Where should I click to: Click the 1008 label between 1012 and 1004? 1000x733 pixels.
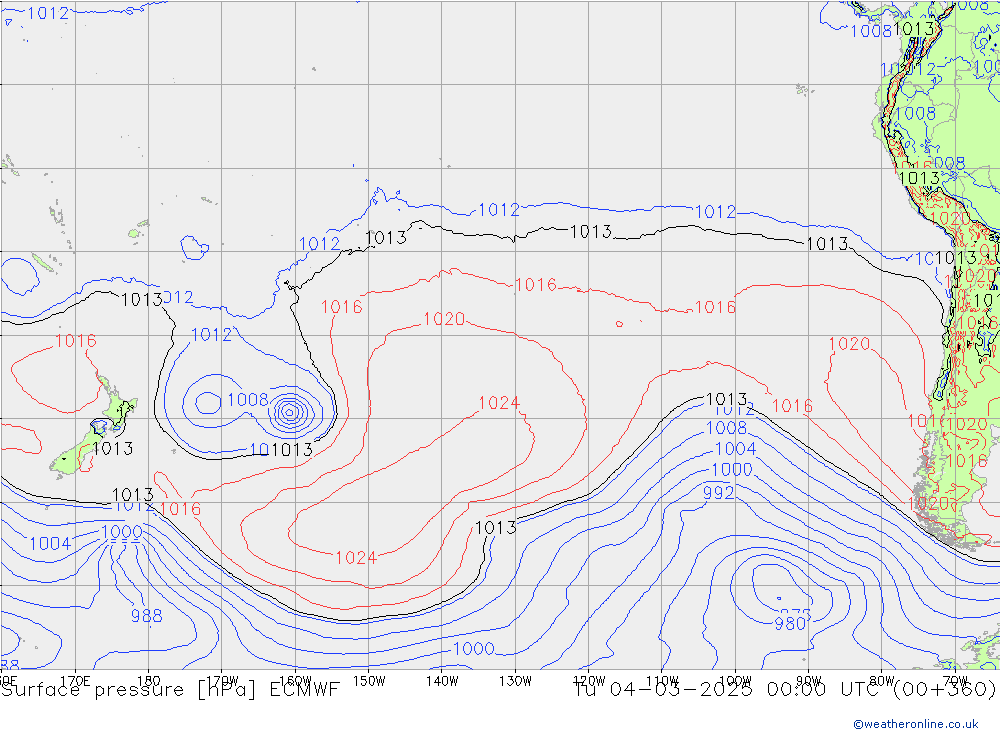[x=726, y=428]
